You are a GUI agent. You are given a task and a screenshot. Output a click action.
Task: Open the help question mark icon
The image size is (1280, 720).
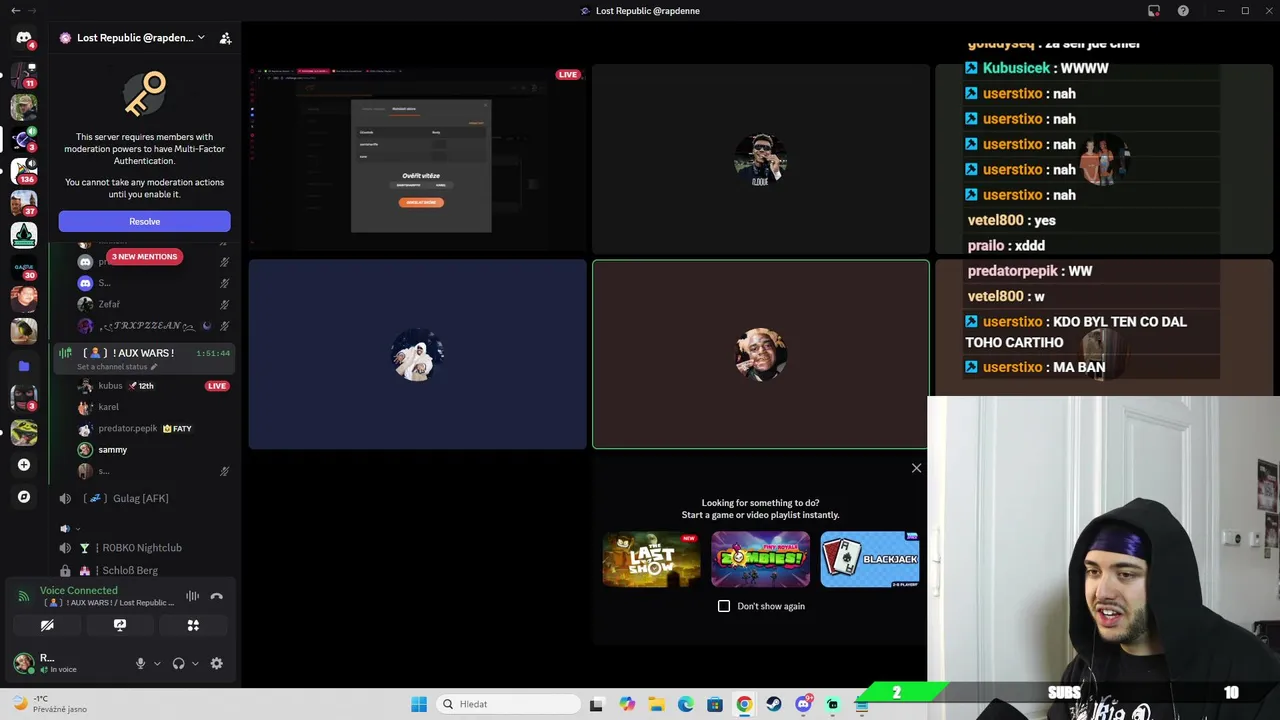click(1184, 11)
